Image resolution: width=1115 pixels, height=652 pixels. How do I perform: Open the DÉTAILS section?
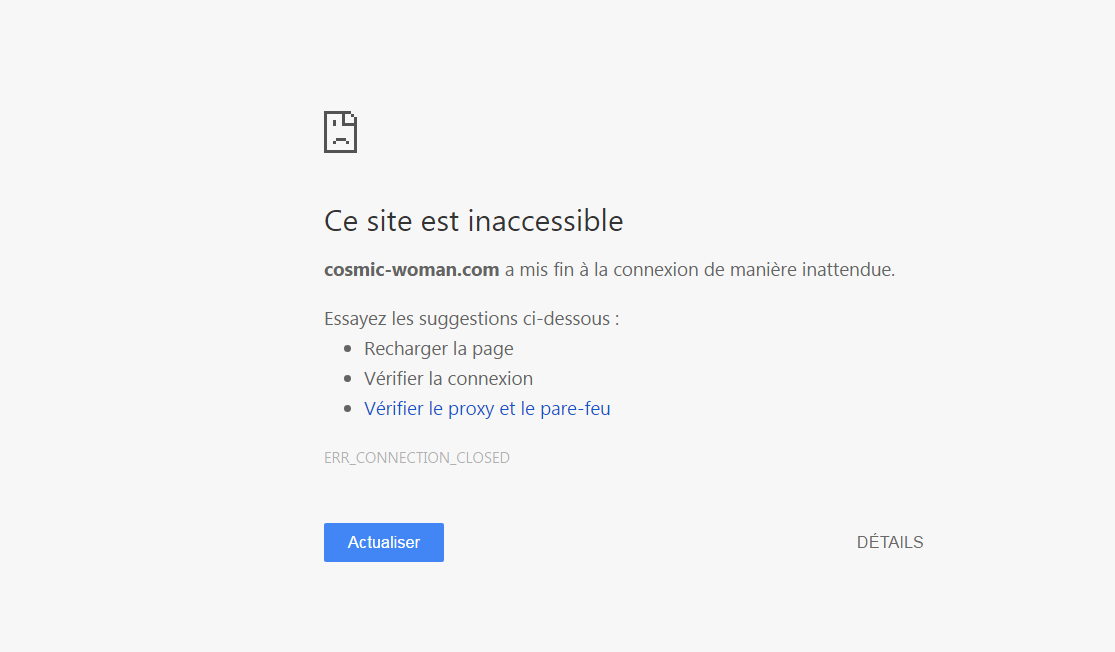pyautogui.click(x=890, y=543)
